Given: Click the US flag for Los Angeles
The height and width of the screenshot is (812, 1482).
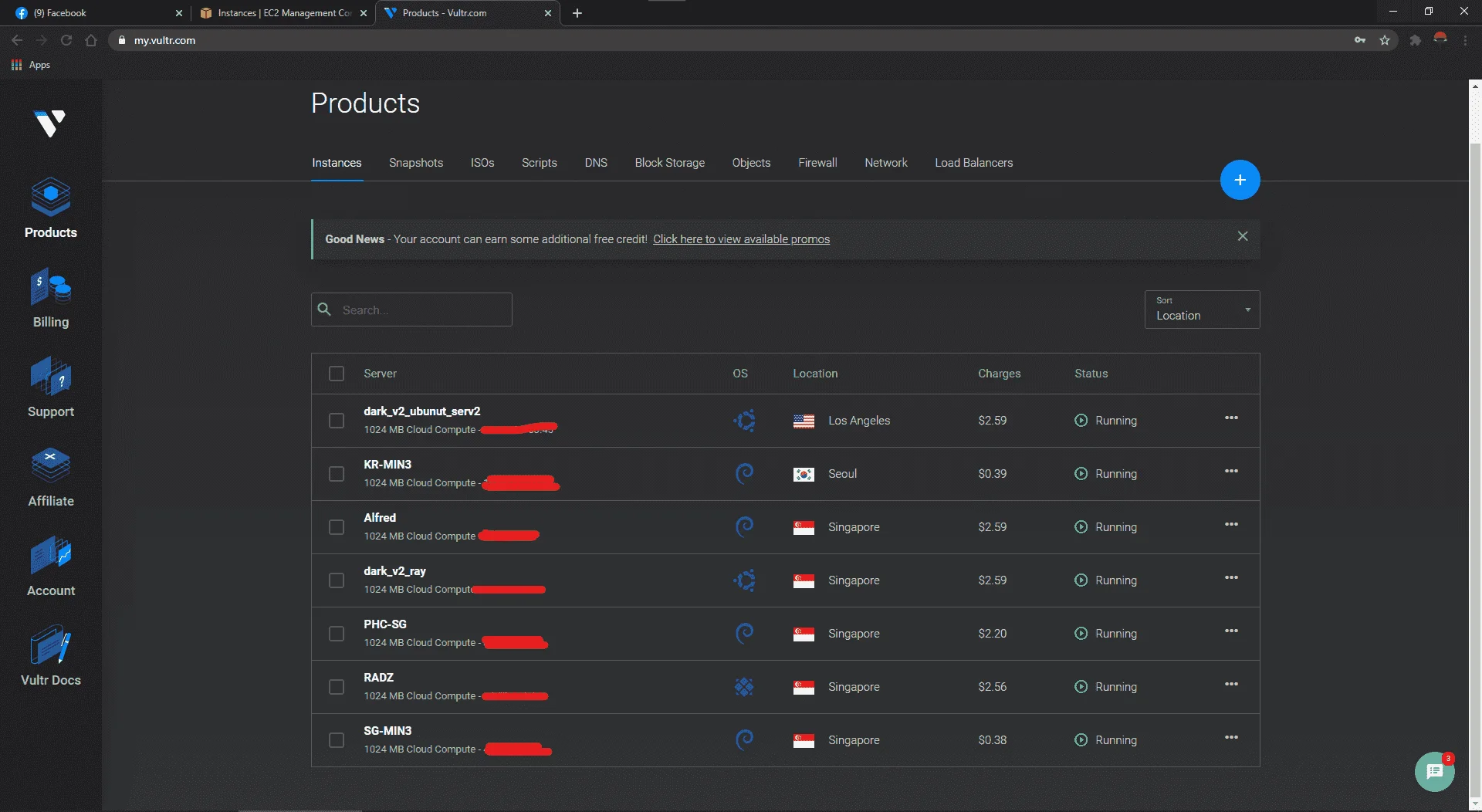Looking at the screenshot, I should coord(804,421).
